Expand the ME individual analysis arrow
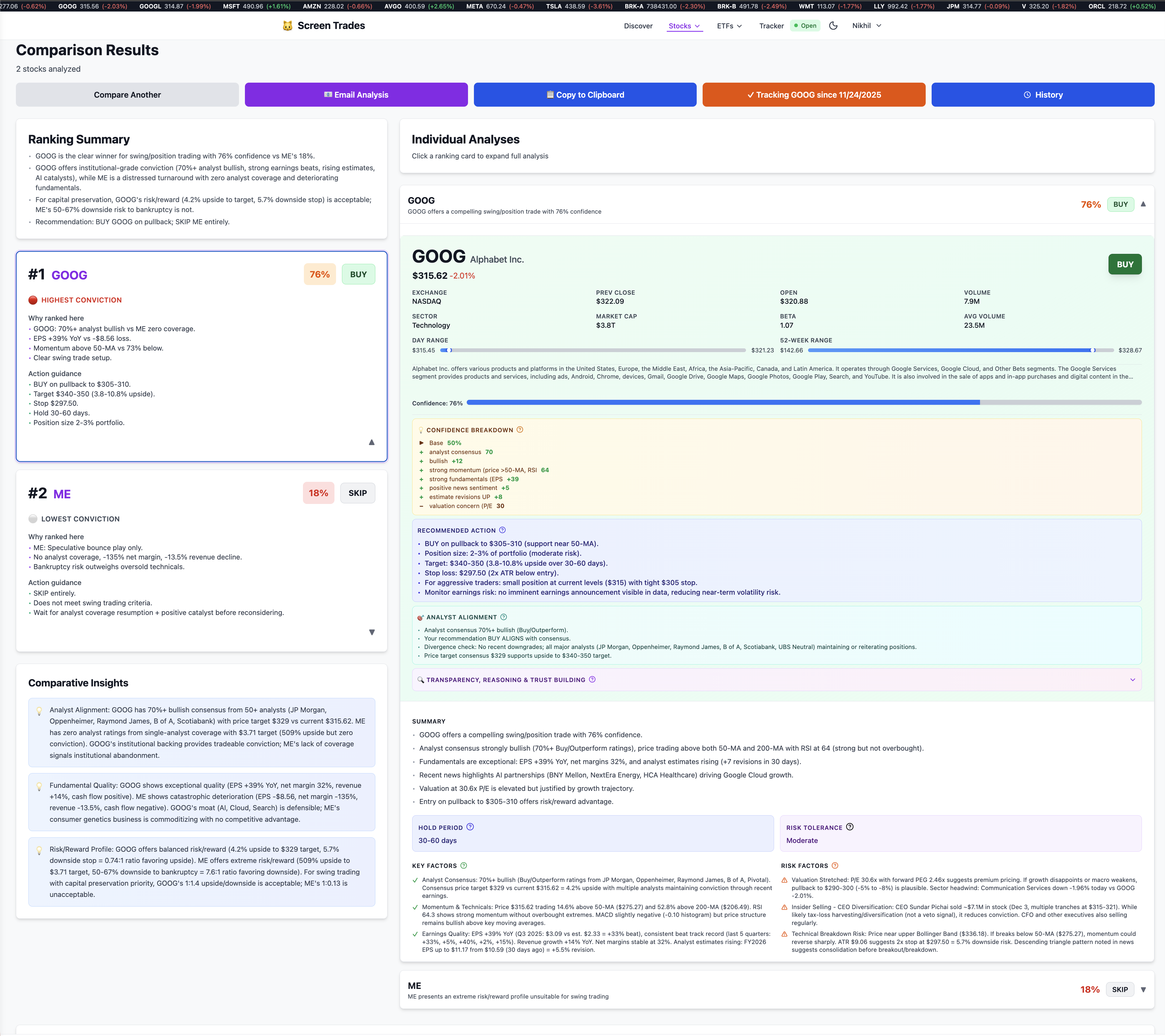The width and height of the screenshot is (1165, 1036). click(1143, 990)
